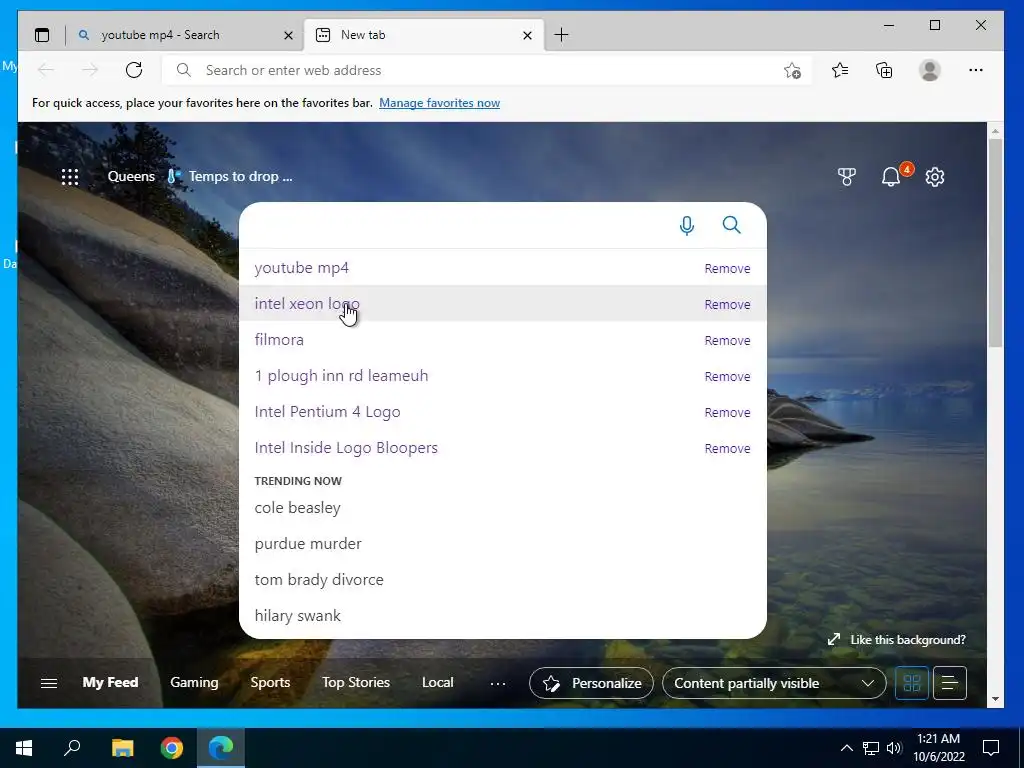This screenshot has width=1024, height=768.
Task: Click the magnifier search icon in search box
Action: coord(731,225)
